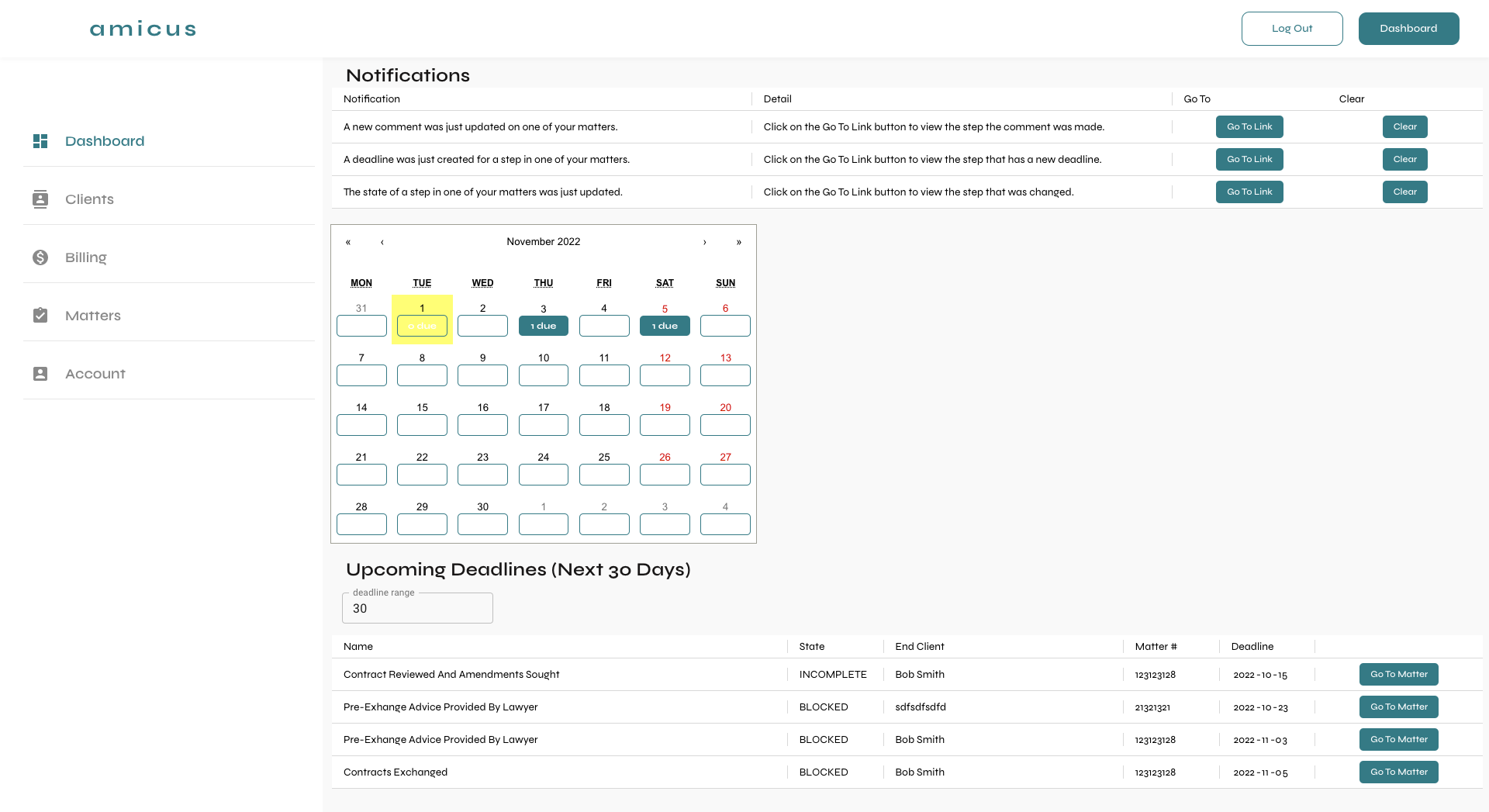1489x812 pixels.
Task: Jump to previous year using the double-left arrow
Action: (348, 241)
